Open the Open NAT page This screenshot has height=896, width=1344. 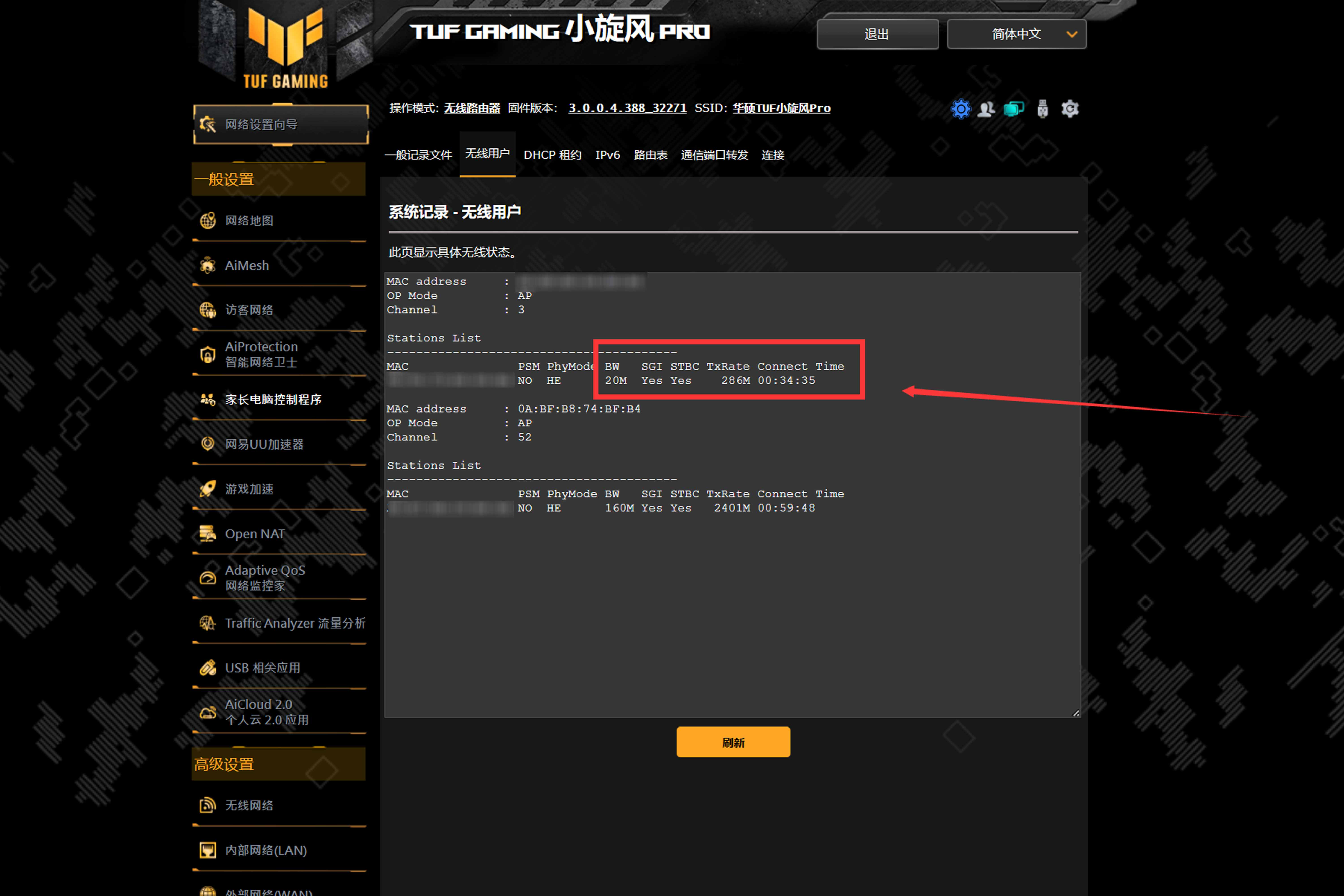point(255,534)
